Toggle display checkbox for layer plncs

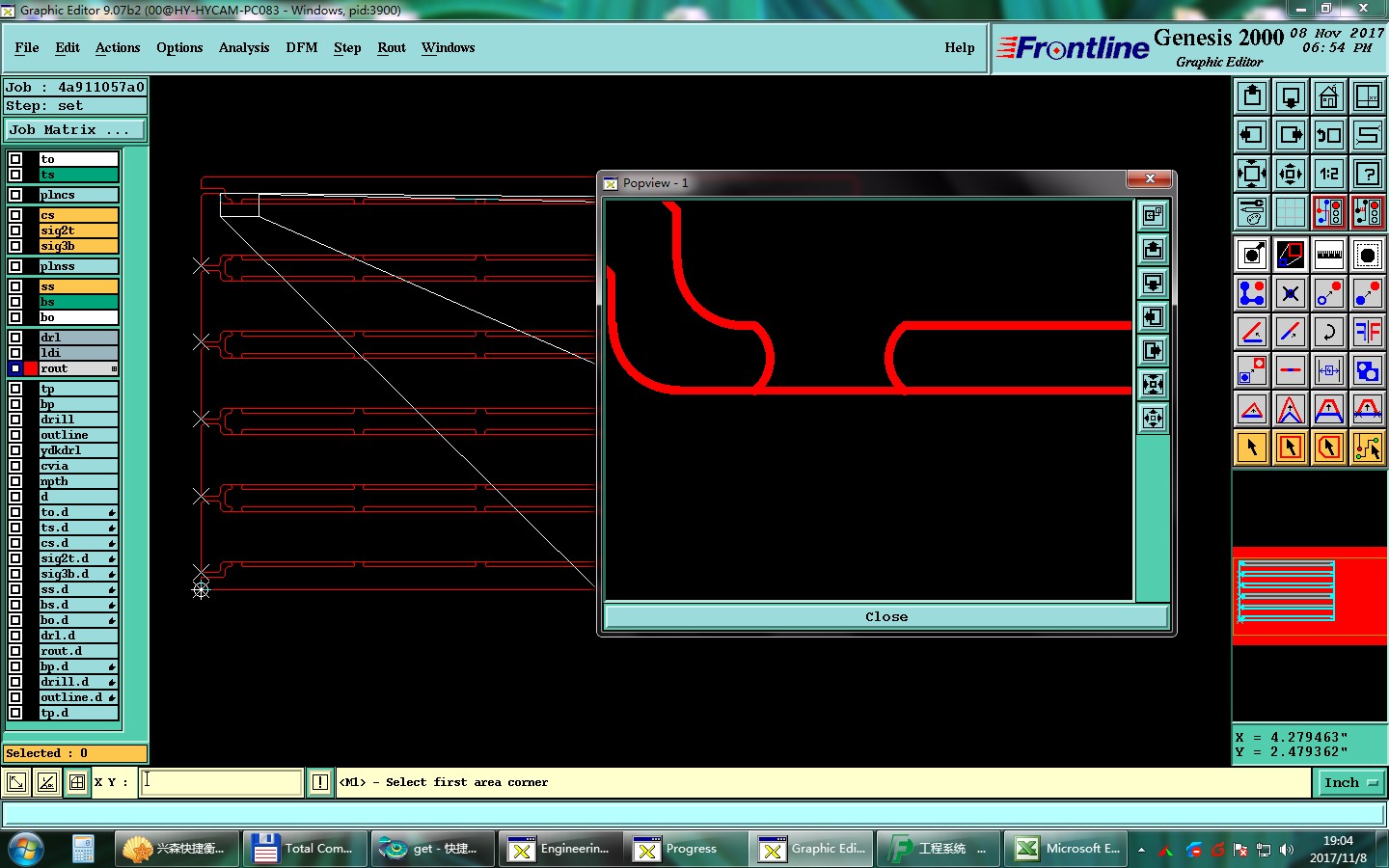pos(15,195)
